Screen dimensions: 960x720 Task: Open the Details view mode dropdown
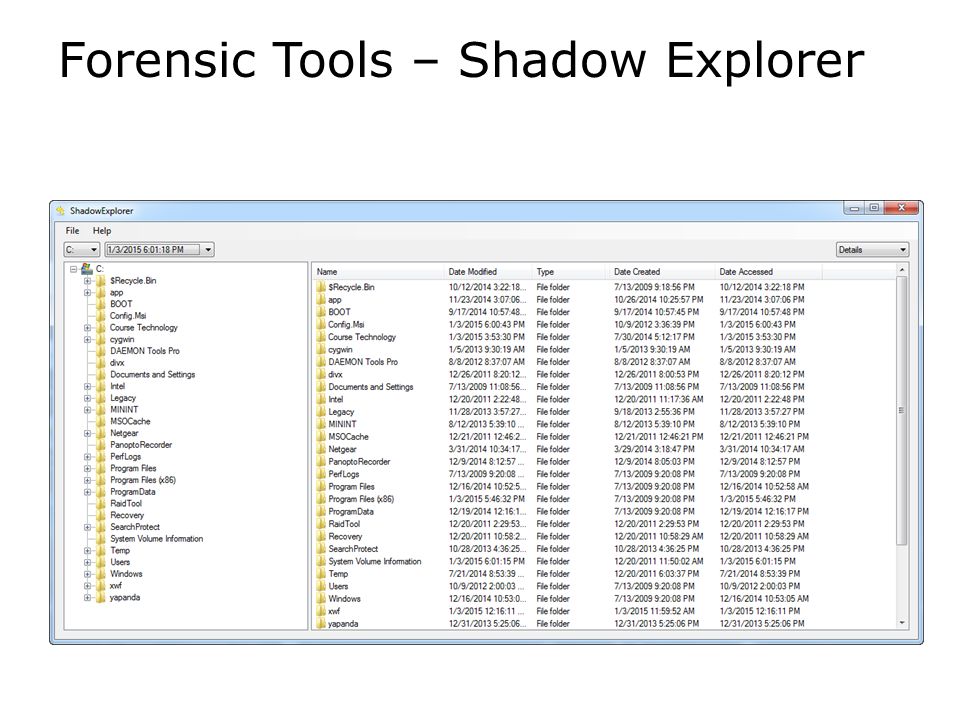coord(872,250)
